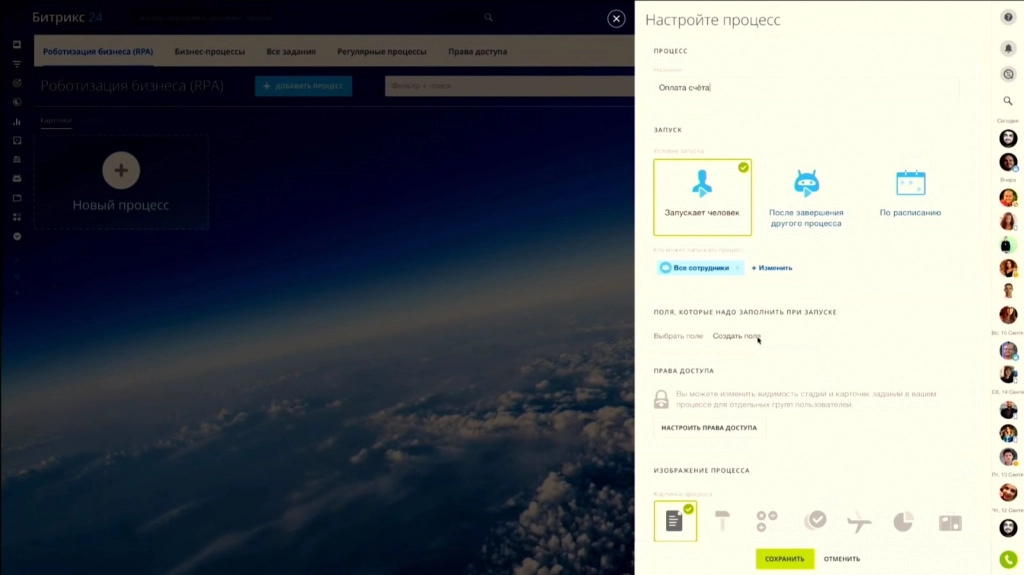Pick the pie chart process image icon
Screen dimensions: 1024x575
(903, 520)
